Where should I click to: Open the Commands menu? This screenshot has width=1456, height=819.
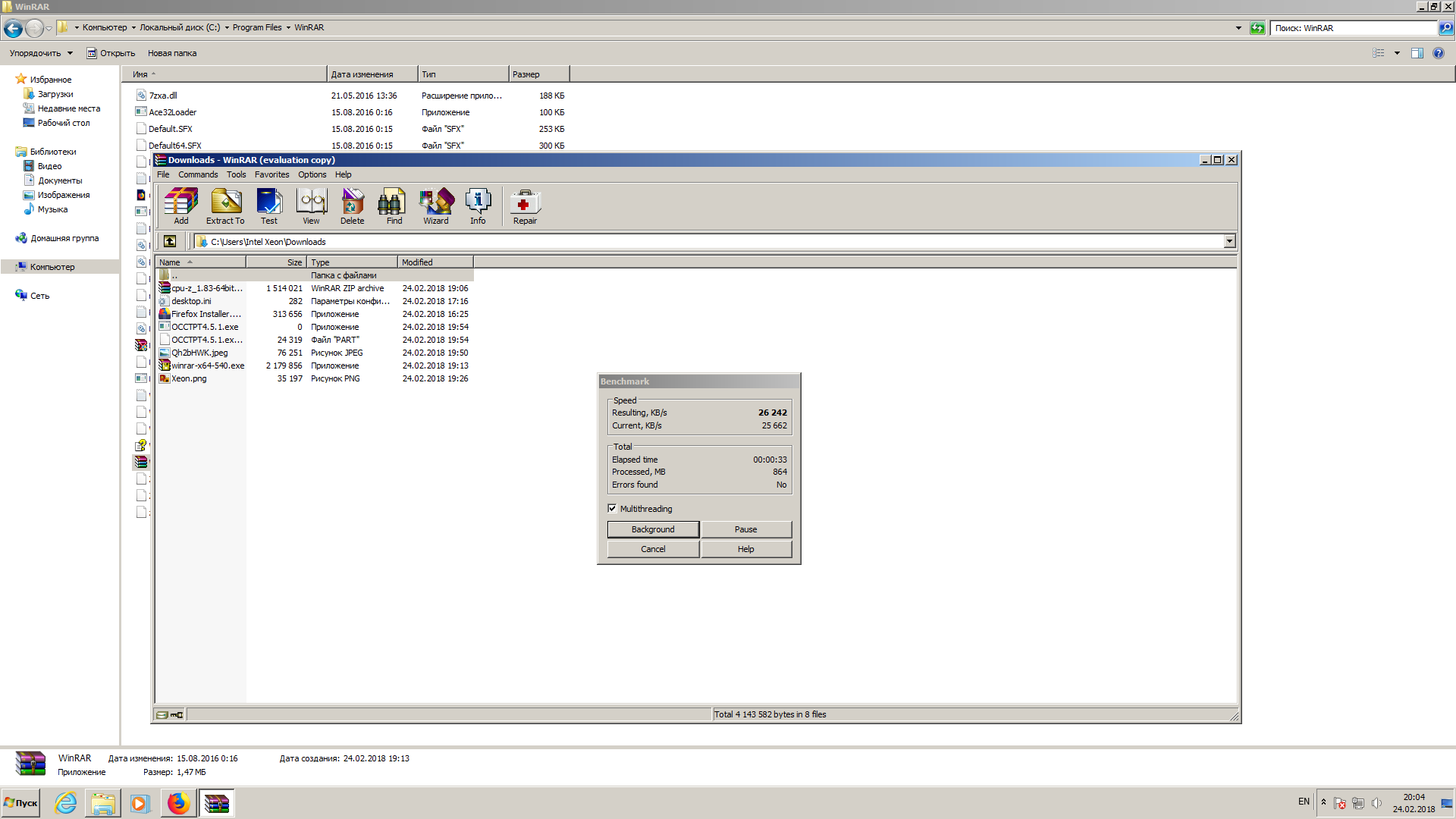pyautogui.click(x=198, y=174)
